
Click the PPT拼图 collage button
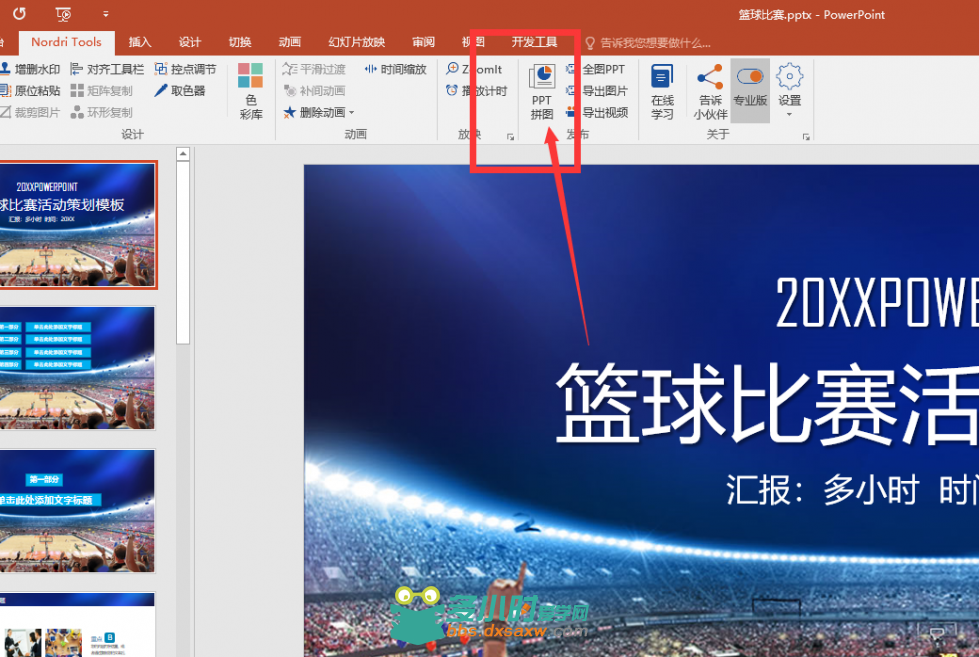[x=542, y=92]
